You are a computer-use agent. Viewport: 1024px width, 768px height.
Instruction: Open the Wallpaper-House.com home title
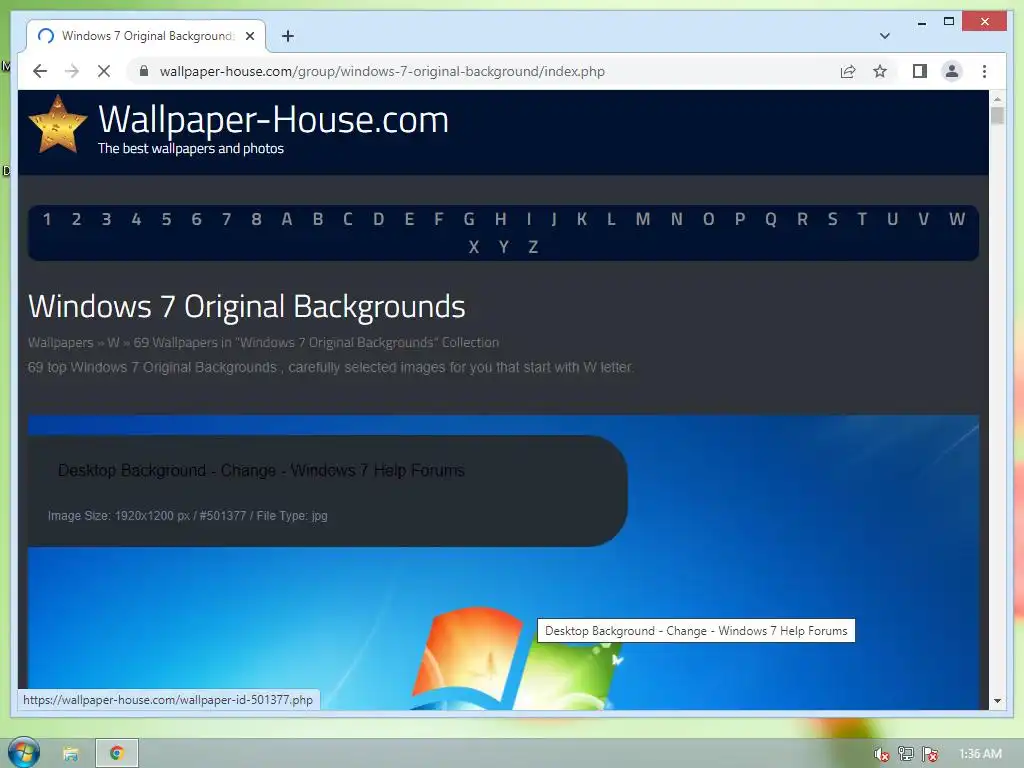[274, 120]
